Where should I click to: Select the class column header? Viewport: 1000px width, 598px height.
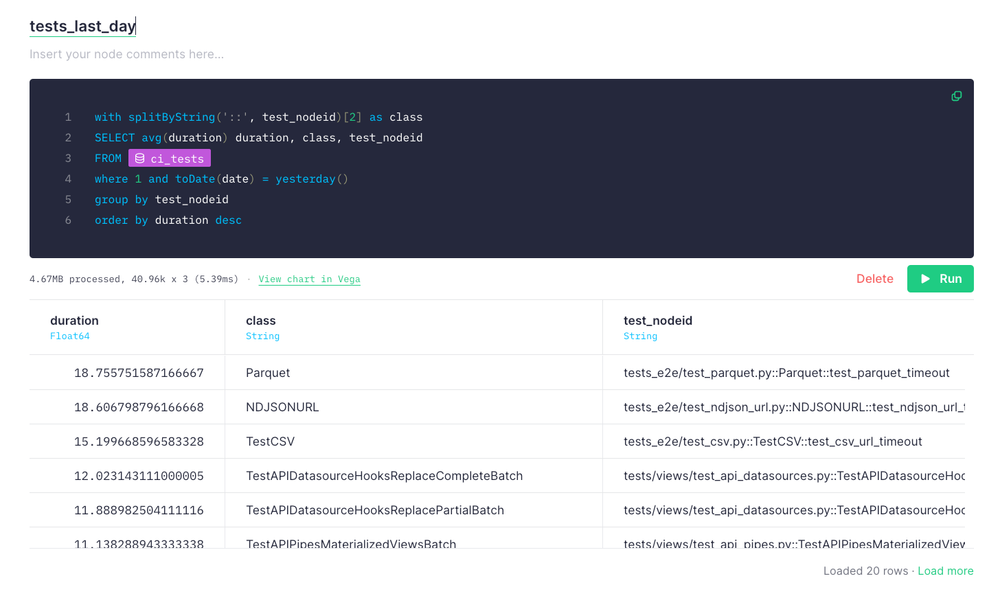tap(260, 321)
